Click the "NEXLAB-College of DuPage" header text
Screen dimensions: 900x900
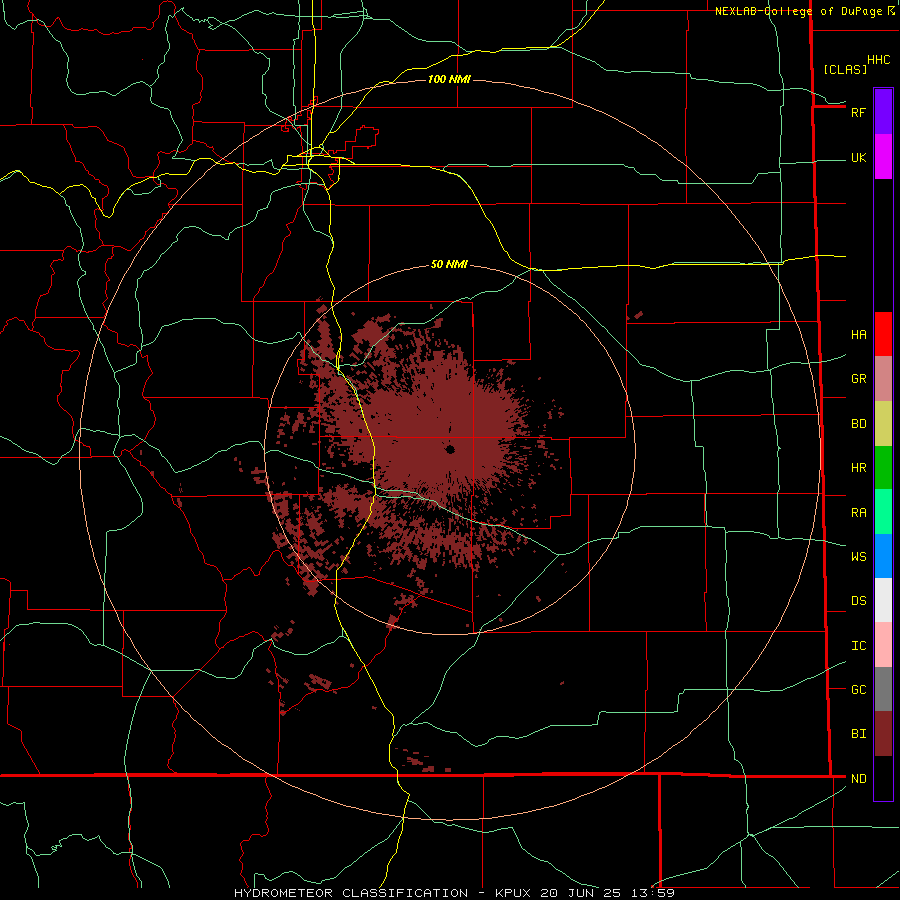pos(800,11)
